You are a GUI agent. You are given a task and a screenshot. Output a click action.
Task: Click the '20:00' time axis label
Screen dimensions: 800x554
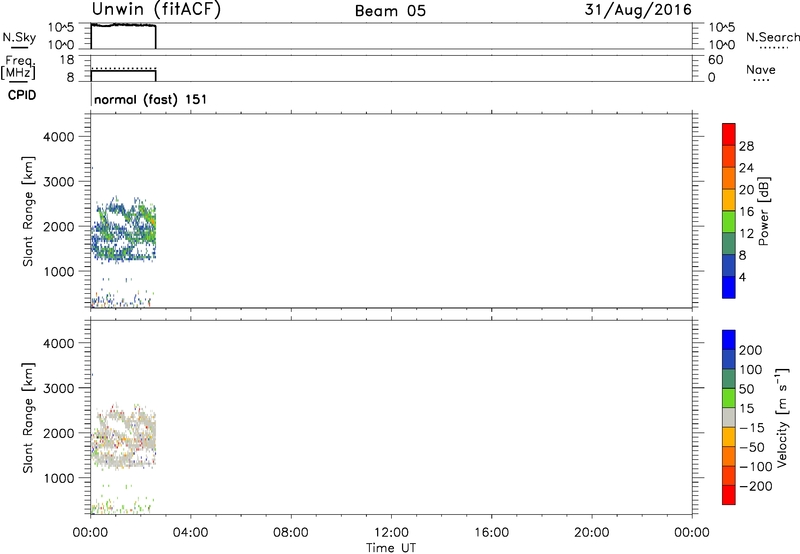592,533
